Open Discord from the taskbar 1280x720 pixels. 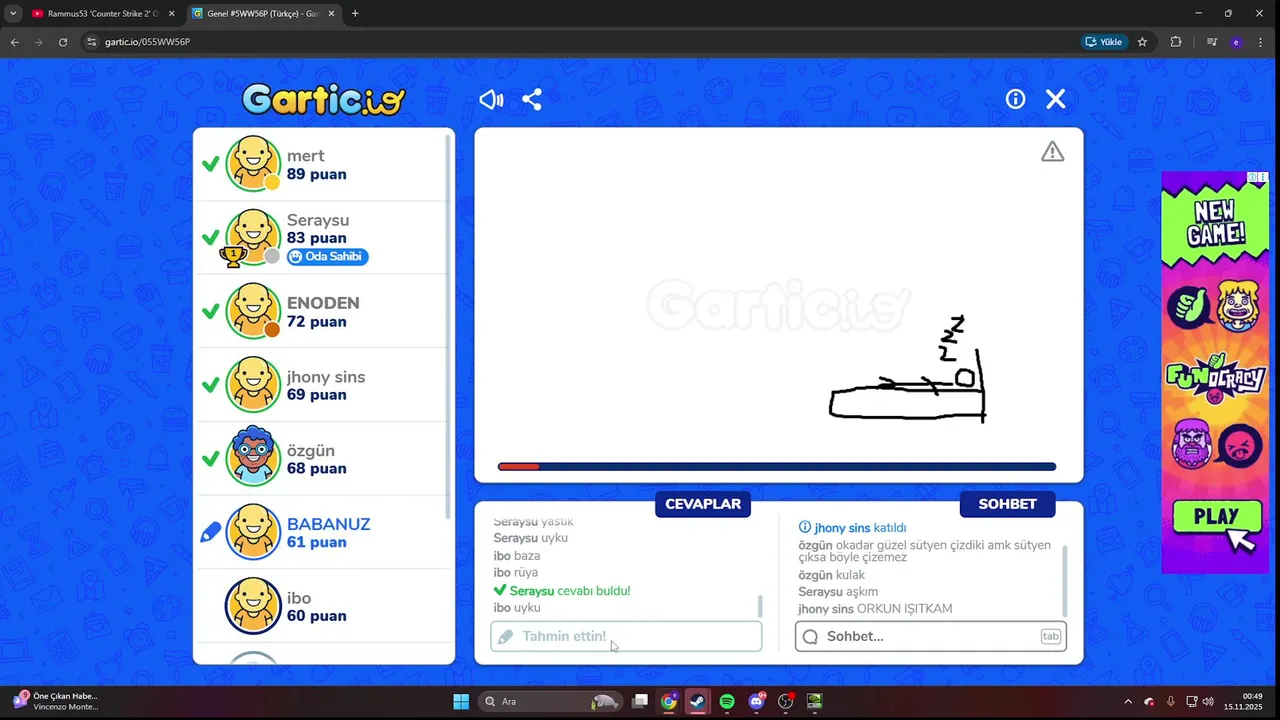tap(757, 701)
